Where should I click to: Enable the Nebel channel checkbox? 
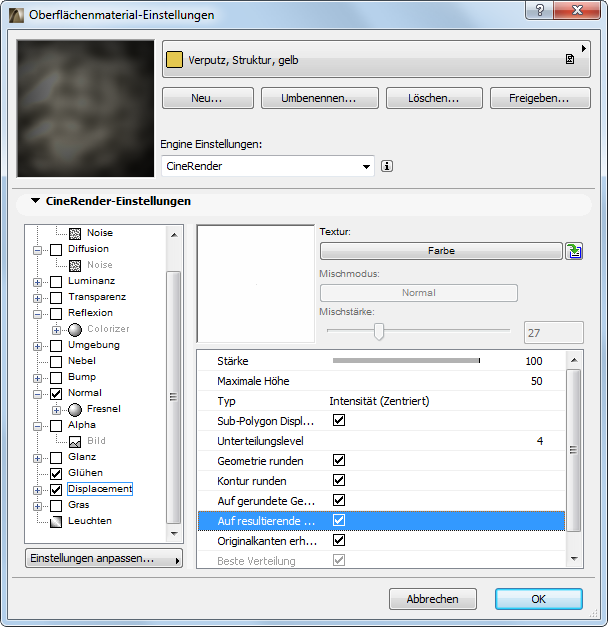pos(56,361)
